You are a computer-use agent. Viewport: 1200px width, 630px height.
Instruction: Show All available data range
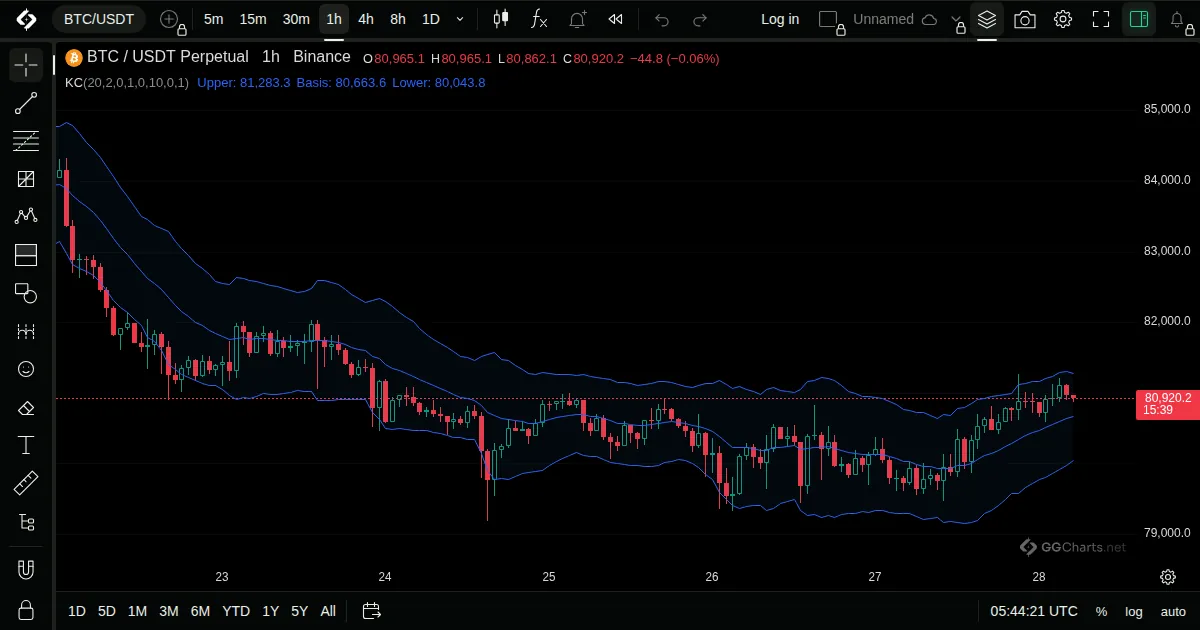(328, 611)
